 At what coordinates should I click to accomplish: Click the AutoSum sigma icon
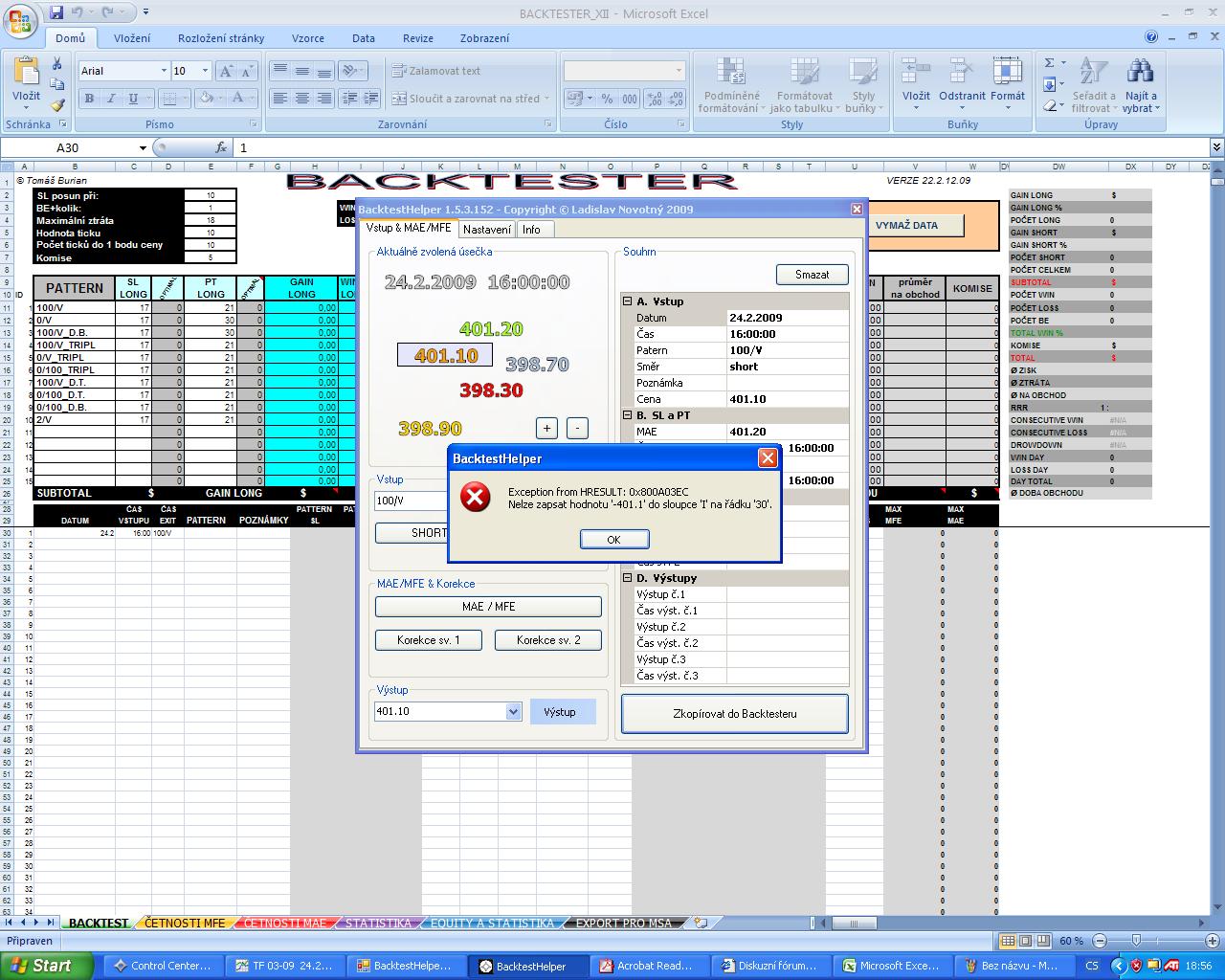1049,63
